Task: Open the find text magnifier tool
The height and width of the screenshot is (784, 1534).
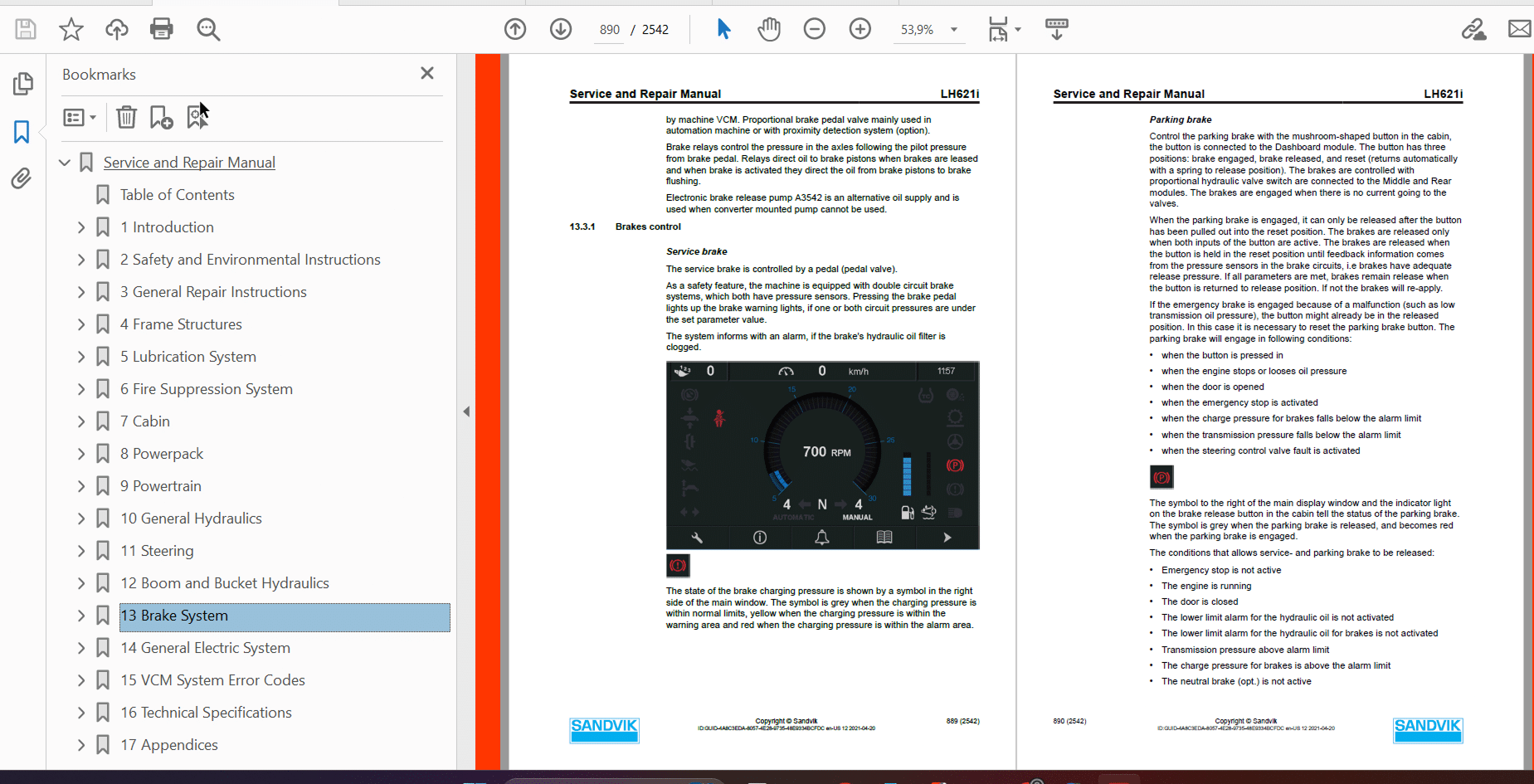Action: (208, 30)
